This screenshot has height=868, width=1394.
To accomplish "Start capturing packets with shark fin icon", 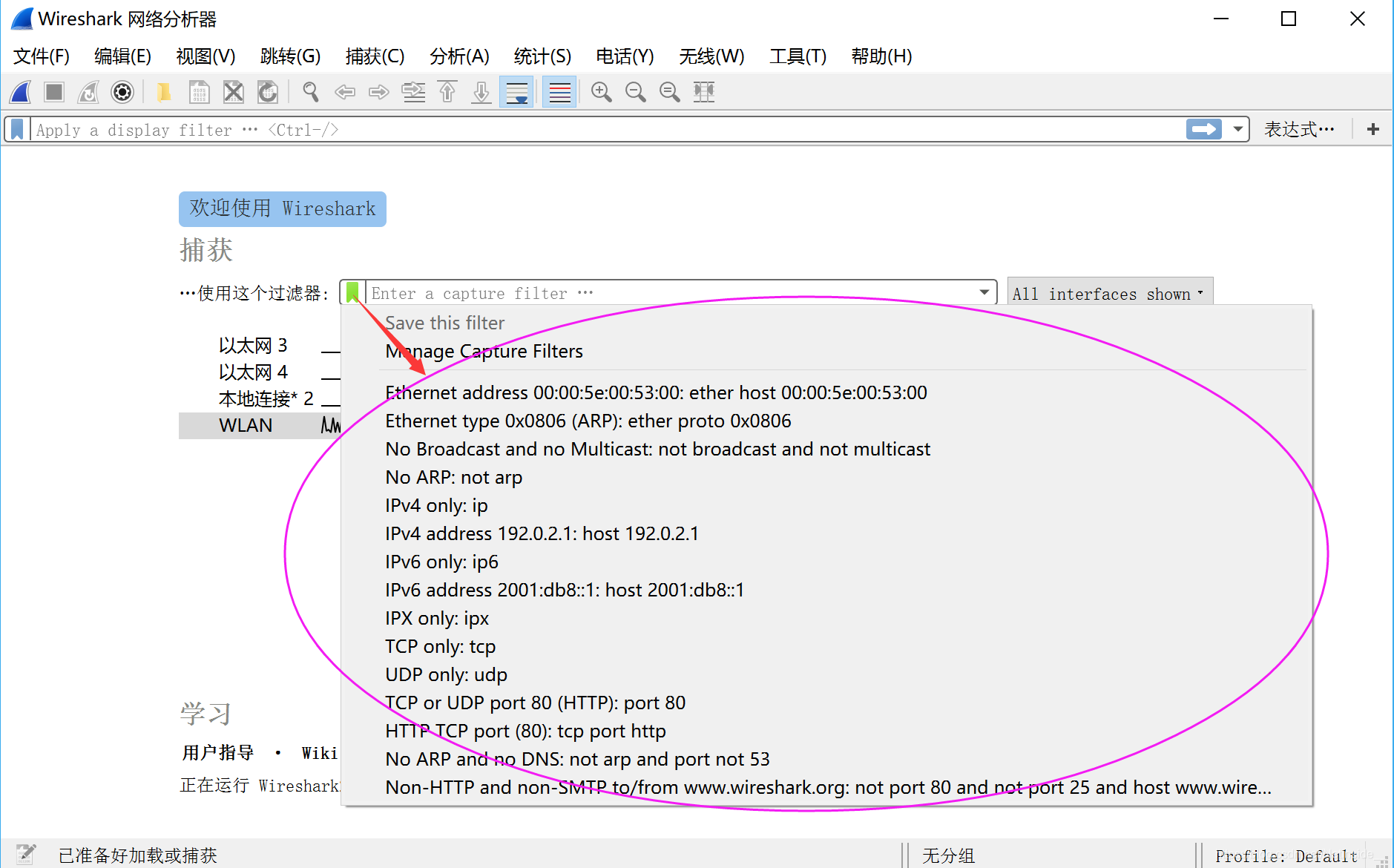I will point(21,92).
